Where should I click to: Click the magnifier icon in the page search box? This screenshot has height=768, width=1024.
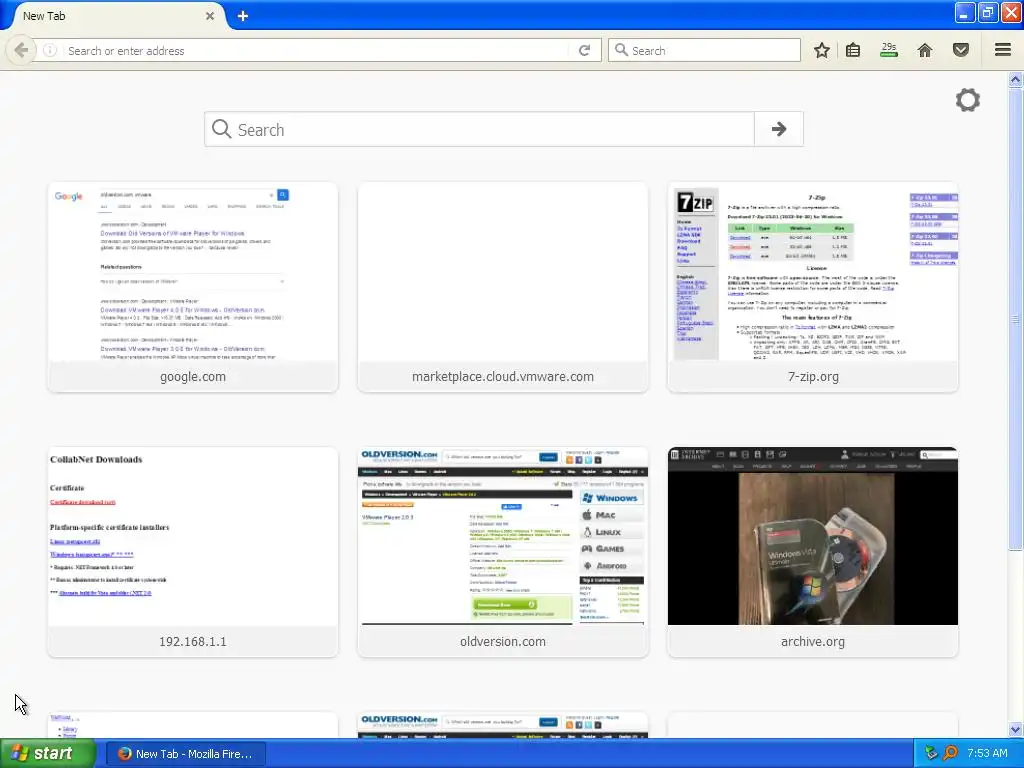coord(221,129)
